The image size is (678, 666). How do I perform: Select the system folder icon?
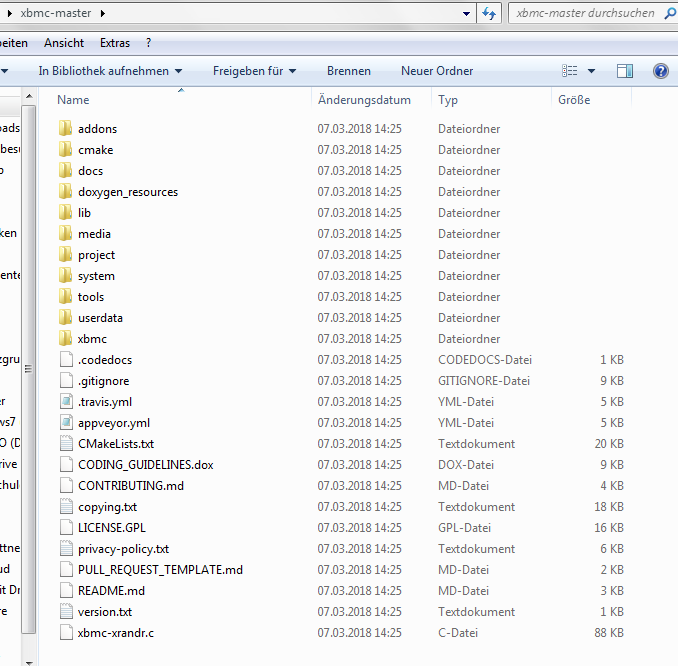[65, 275]
